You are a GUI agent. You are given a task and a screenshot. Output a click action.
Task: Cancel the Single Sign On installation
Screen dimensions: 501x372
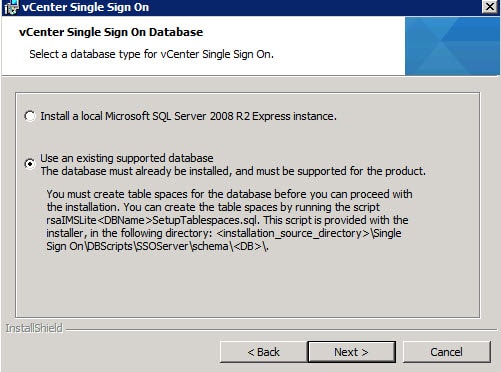point(446,352)
